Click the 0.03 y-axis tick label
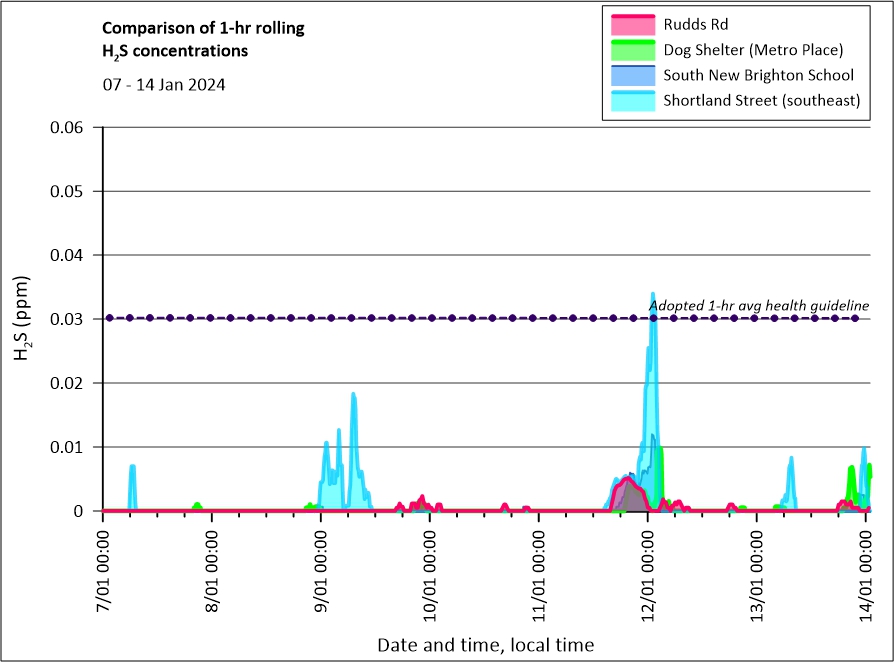 (x=69, y=319)
